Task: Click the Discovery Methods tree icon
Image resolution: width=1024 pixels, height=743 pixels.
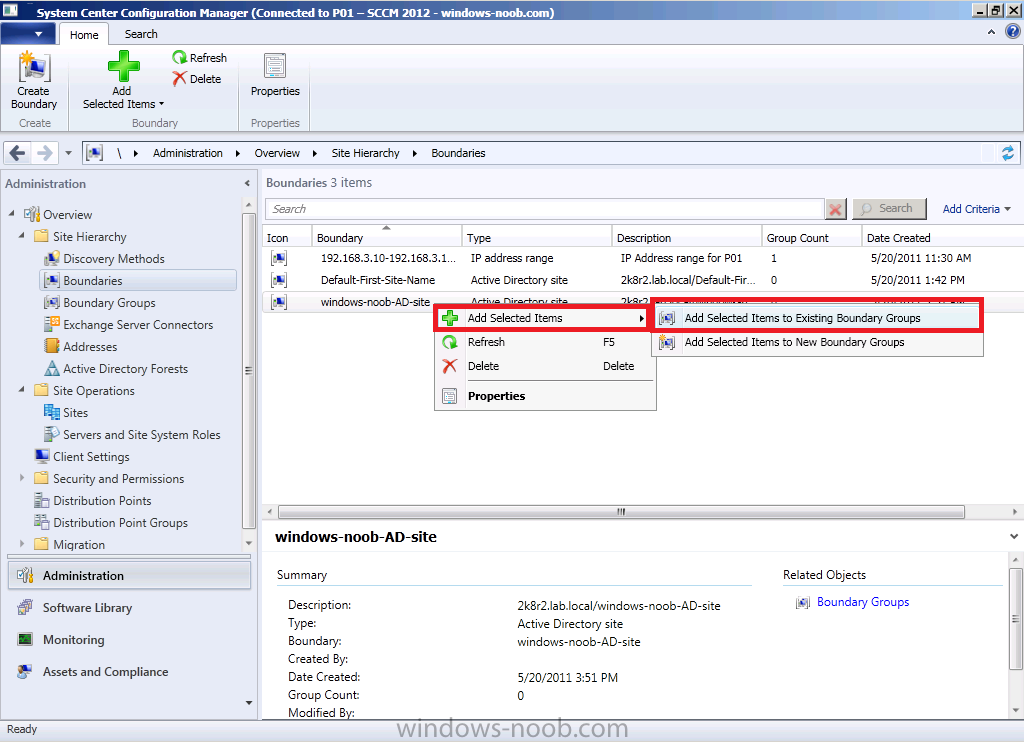Action: point(52,259)
